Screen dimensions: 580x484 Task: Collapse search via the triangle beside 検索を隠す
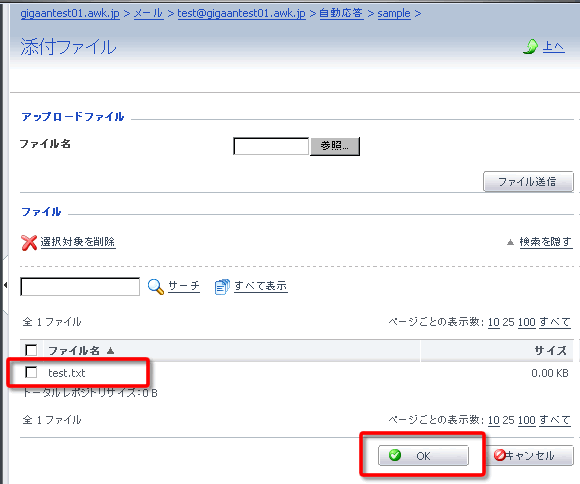[x=510, y=242]
